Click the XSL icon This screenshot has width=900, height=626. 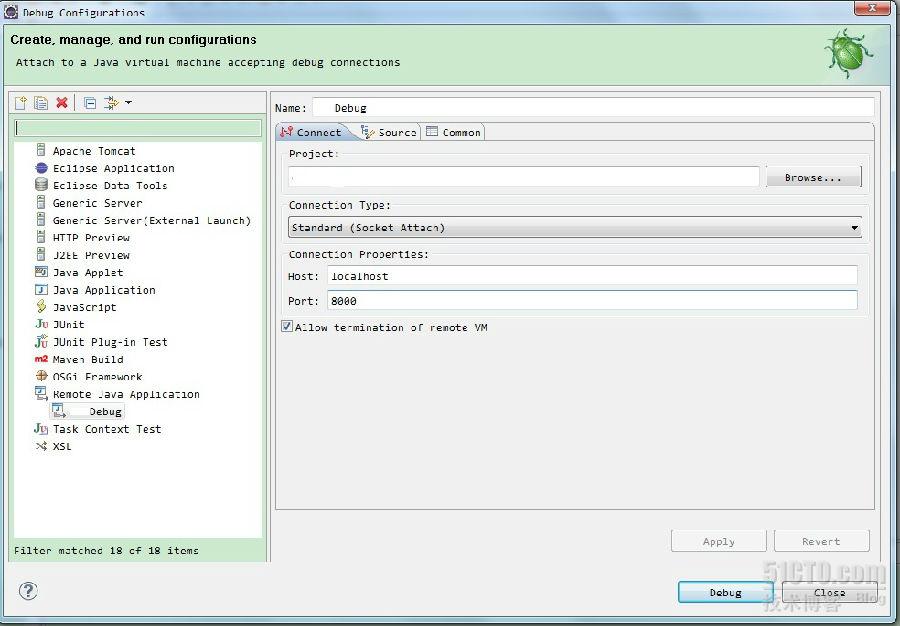click(x=41, y=446)
